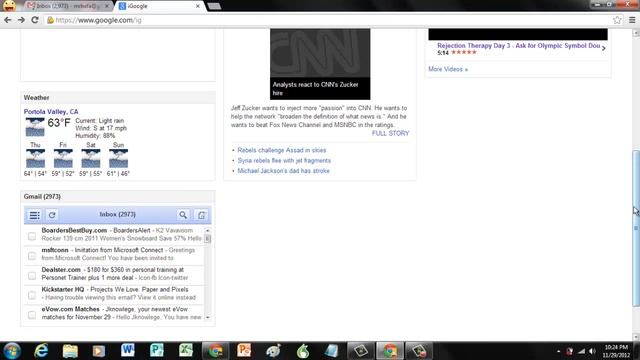The width and height of the screenshot is (640, 360).
Task: Click the next-video chevron beside Rejection Therapy
Action: (x=604, y=49)
